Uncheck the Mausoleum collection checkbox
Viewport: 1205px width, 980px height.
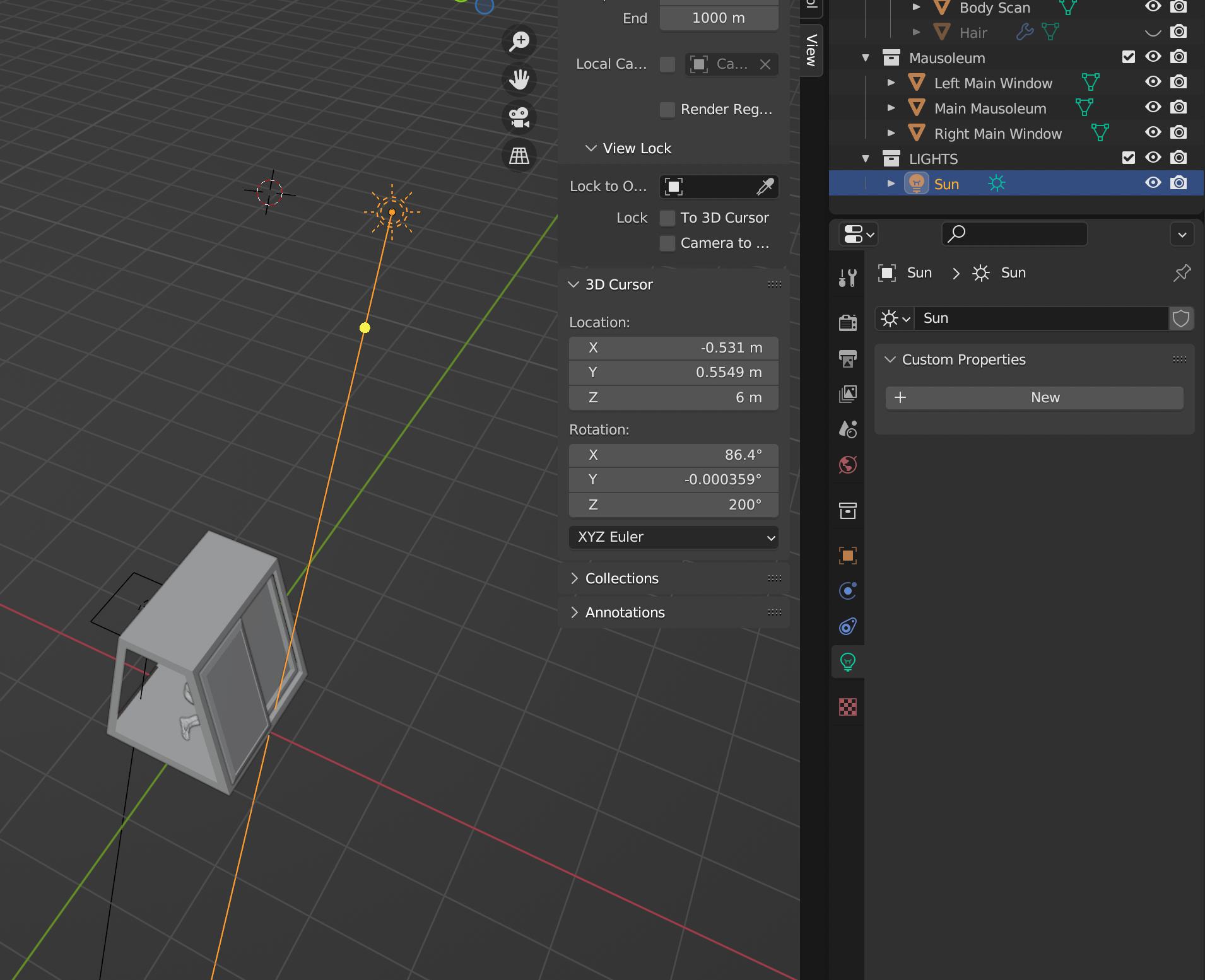pyautogui.click(x=1128, y=57)
